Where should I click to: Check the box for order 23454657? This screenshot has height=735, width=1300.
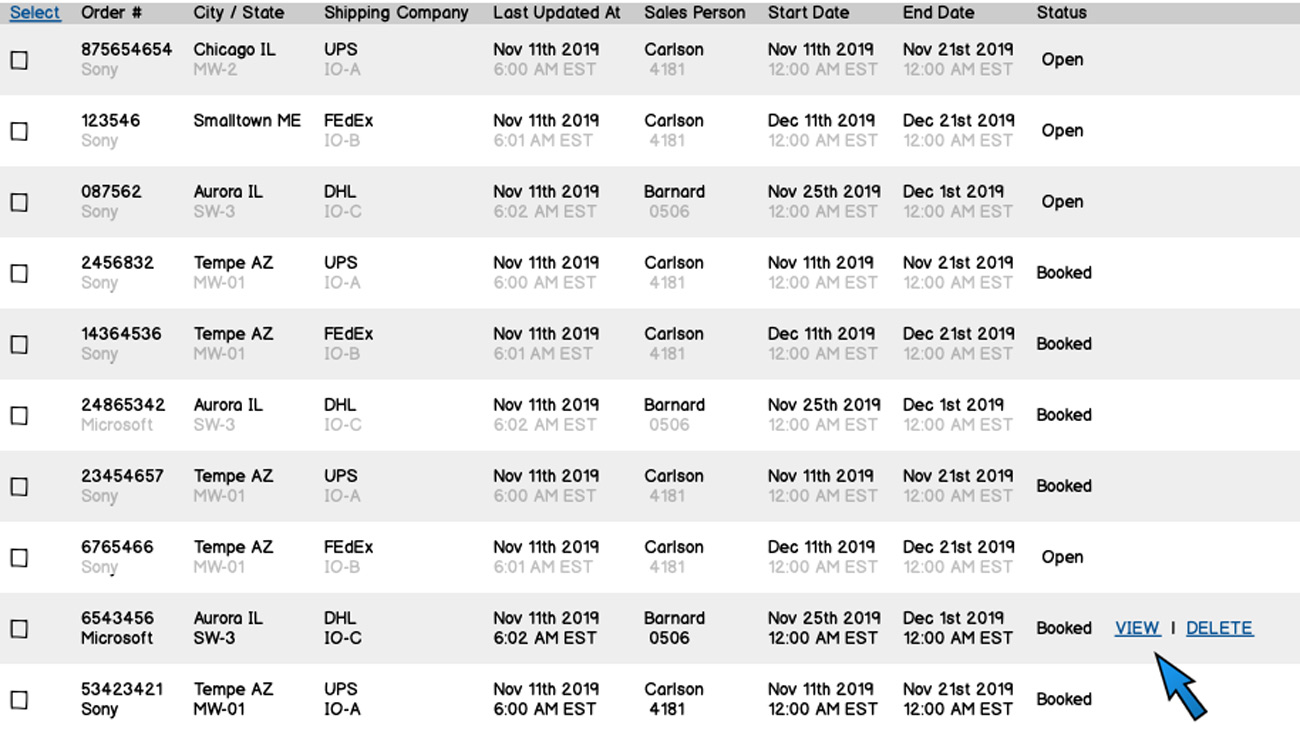(19, 486)
